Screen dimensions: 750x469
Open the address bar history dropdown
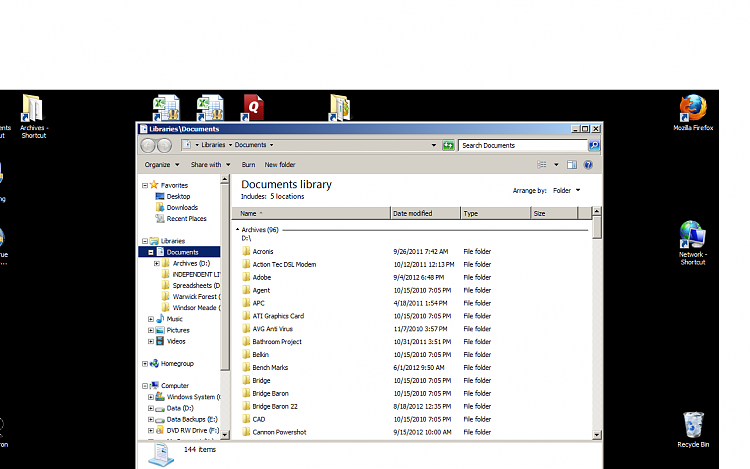tap(434, 145)
